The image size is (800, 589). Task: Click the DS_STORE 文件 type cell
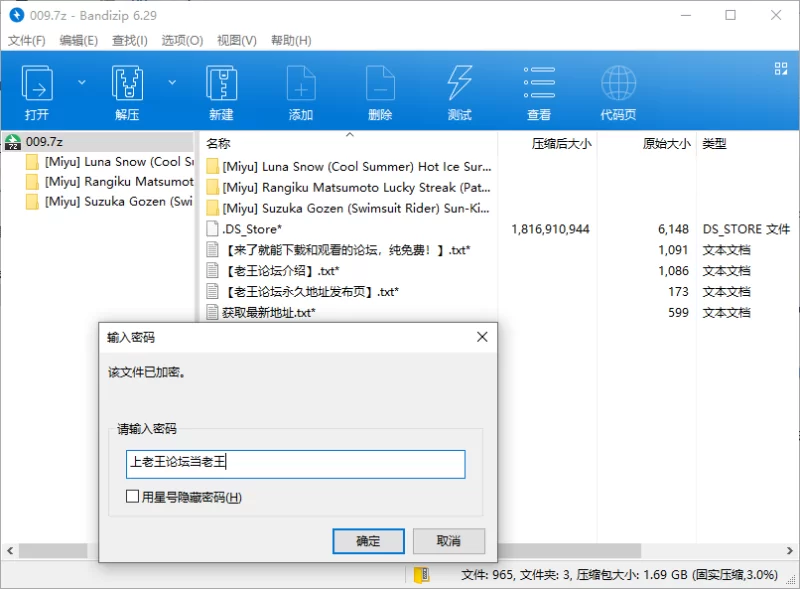746,229
